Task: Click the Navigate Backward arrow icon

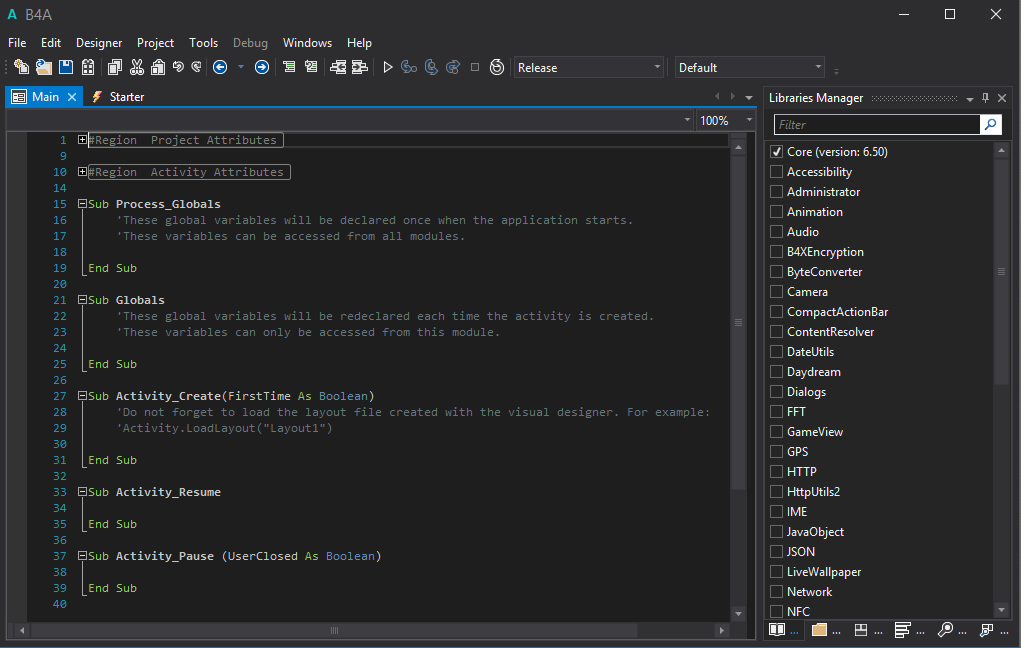Action: pos(219,67)
